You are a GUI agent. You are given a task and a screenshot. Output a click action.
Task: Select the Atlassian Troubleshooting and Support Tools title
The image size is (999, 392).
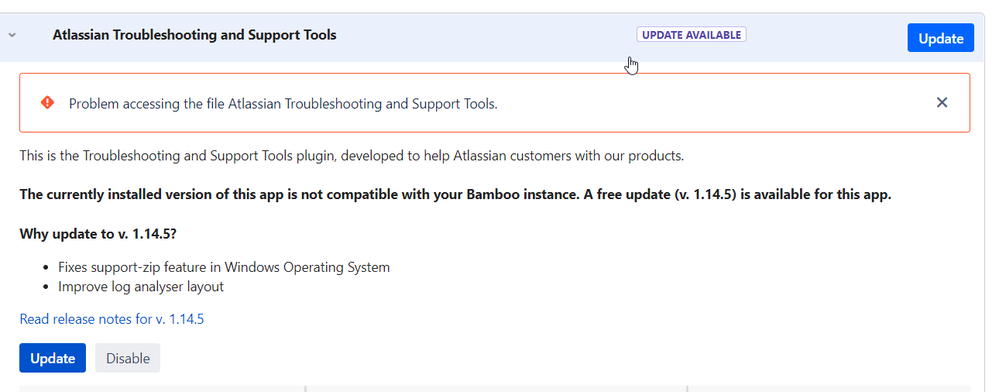[194, 35]
